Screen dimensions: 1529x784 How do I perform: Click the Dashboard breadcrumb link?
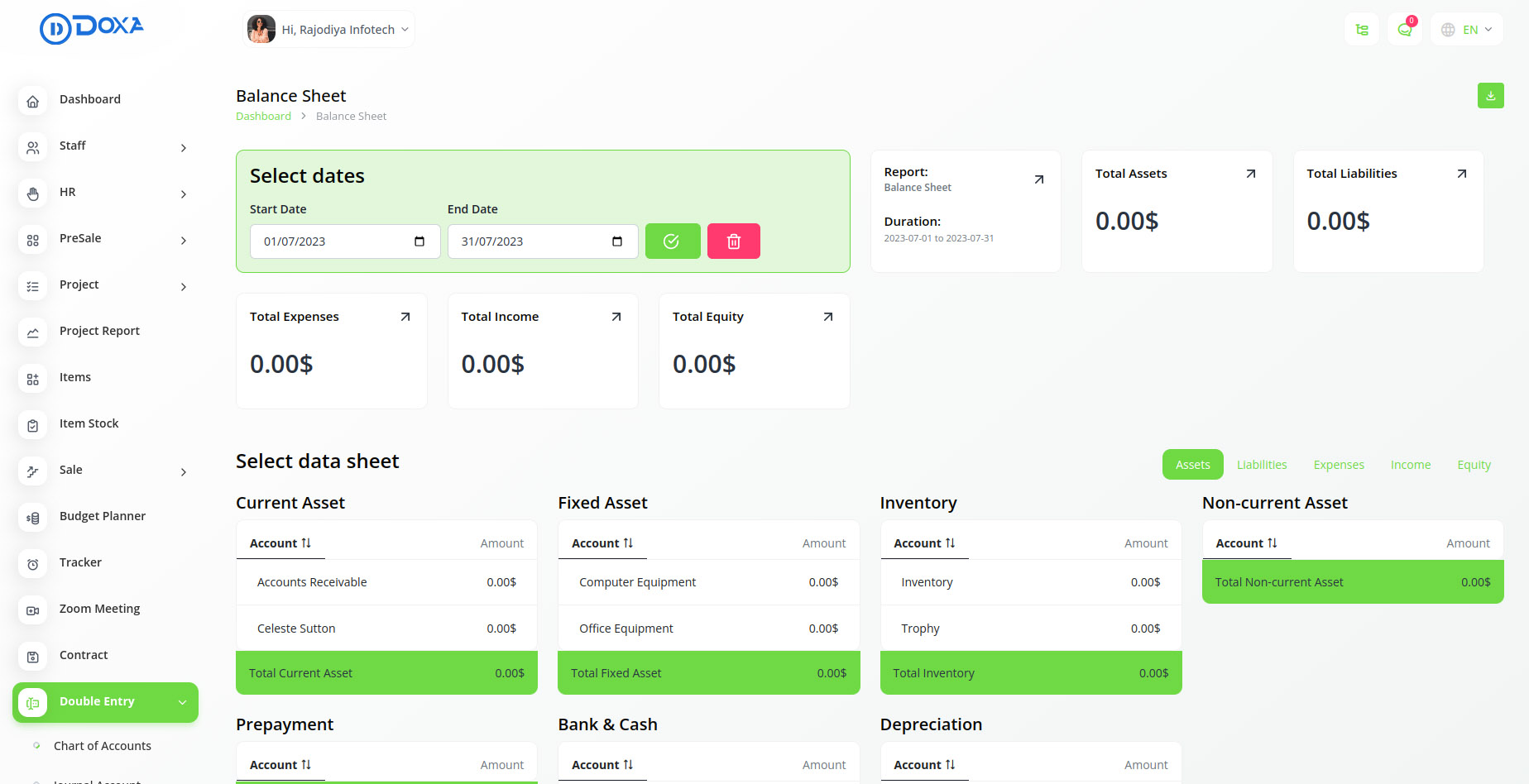[263, 117]
